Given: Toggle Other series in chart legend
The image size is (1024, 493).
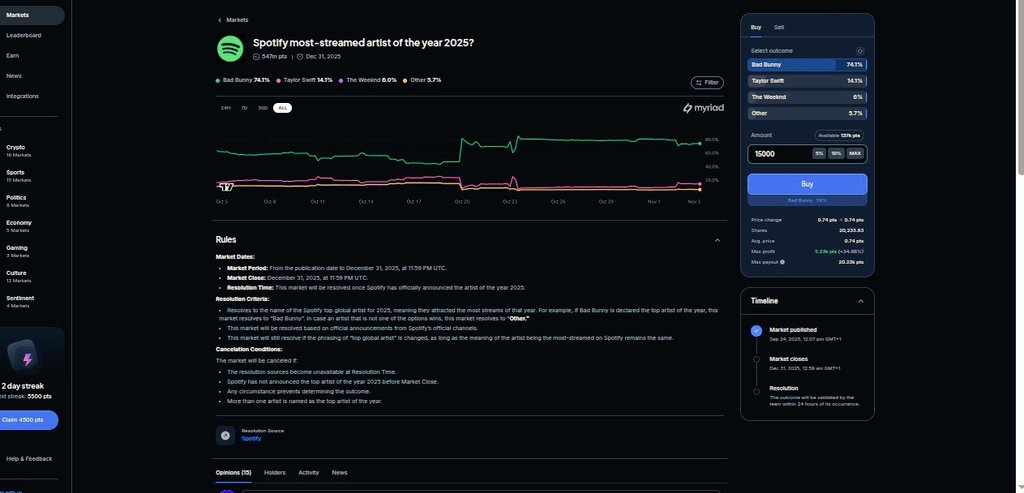Looking at the screenshot, I should pos(422,80).
